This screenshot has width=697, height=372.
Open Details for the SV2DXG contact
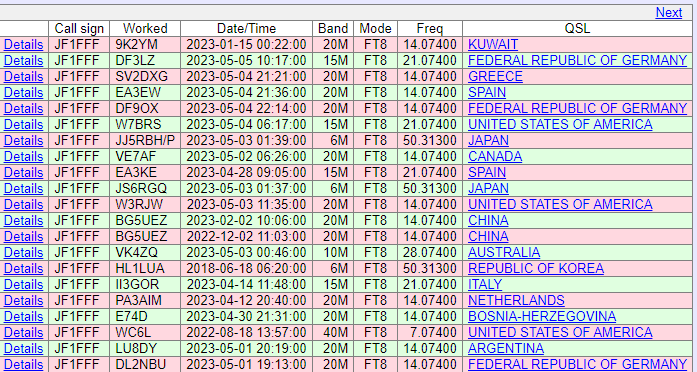pos(24,76)
